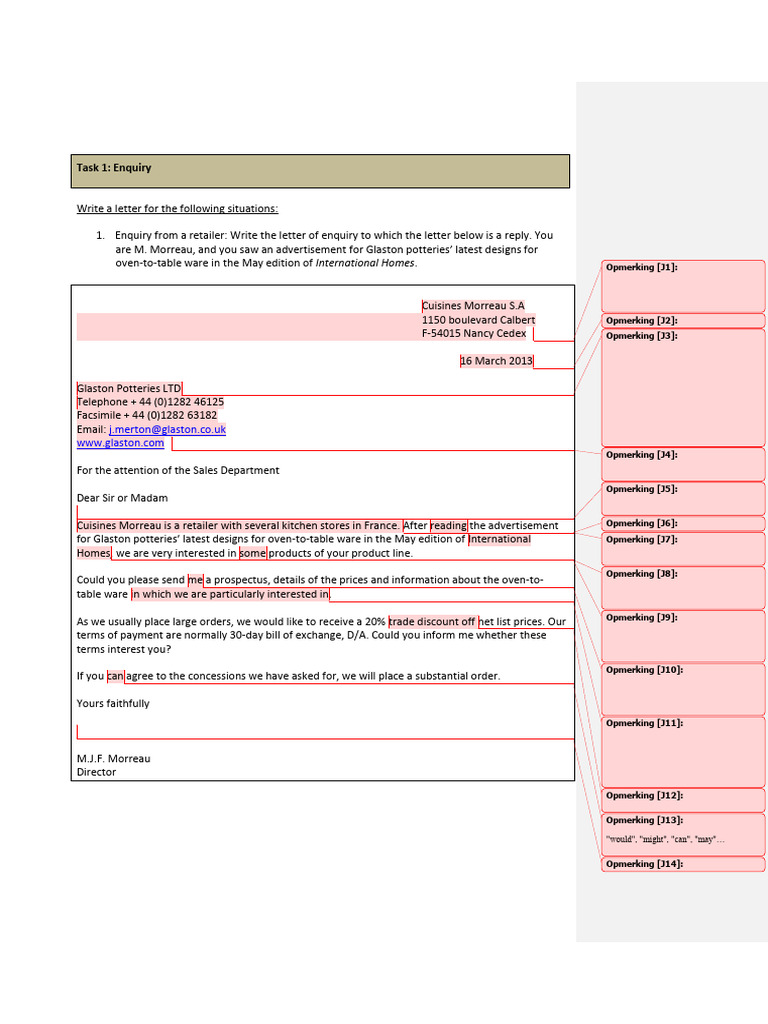Click the Opmerking [J14] comment balloon
Image resolution: width=768 pixels, height=1024 pixels.
point(682,864)
